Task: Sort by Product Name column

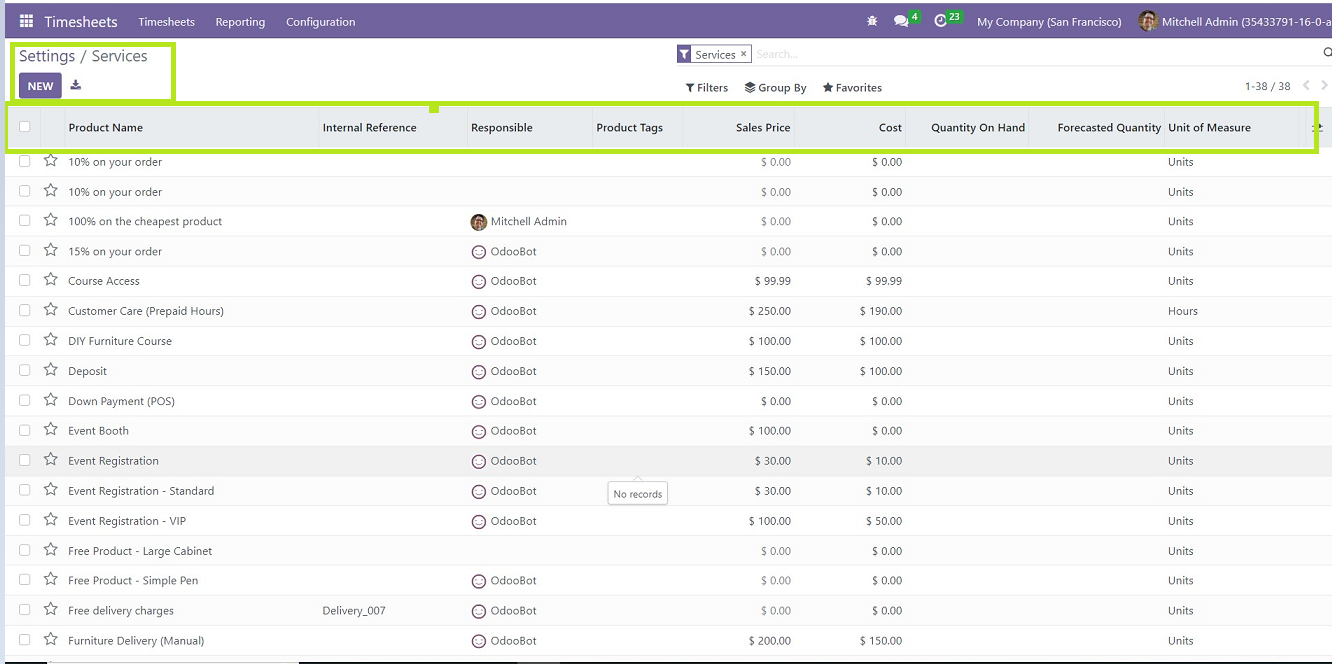Action: pos(105,127)
